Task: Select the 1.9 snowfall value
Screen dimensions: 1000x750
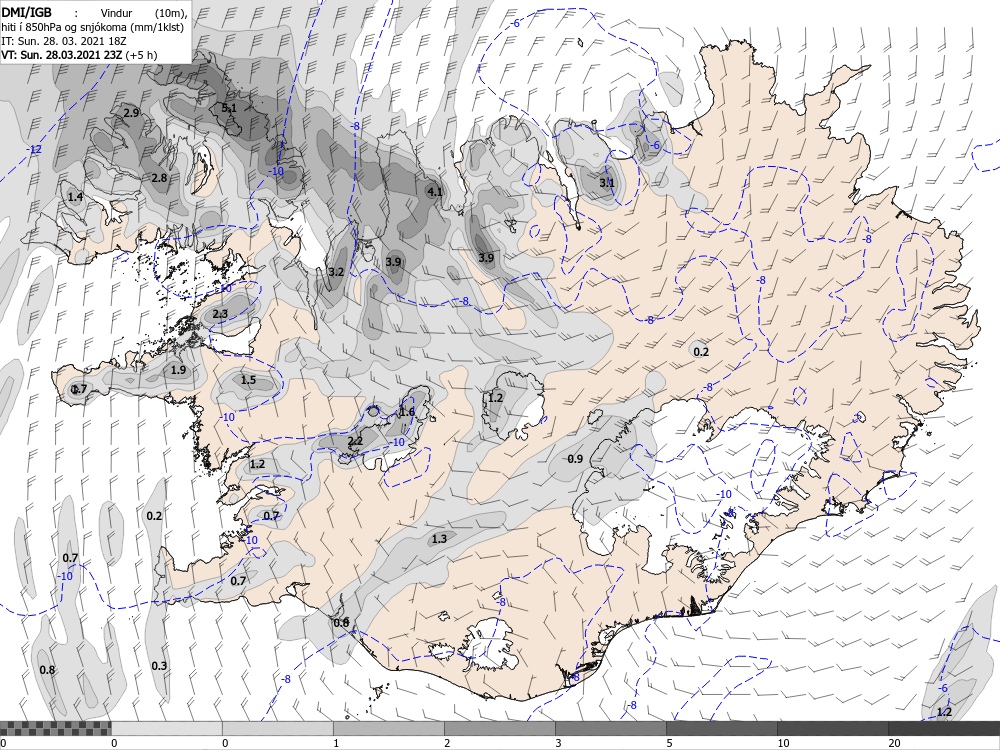Action: (x=179, y=370)
